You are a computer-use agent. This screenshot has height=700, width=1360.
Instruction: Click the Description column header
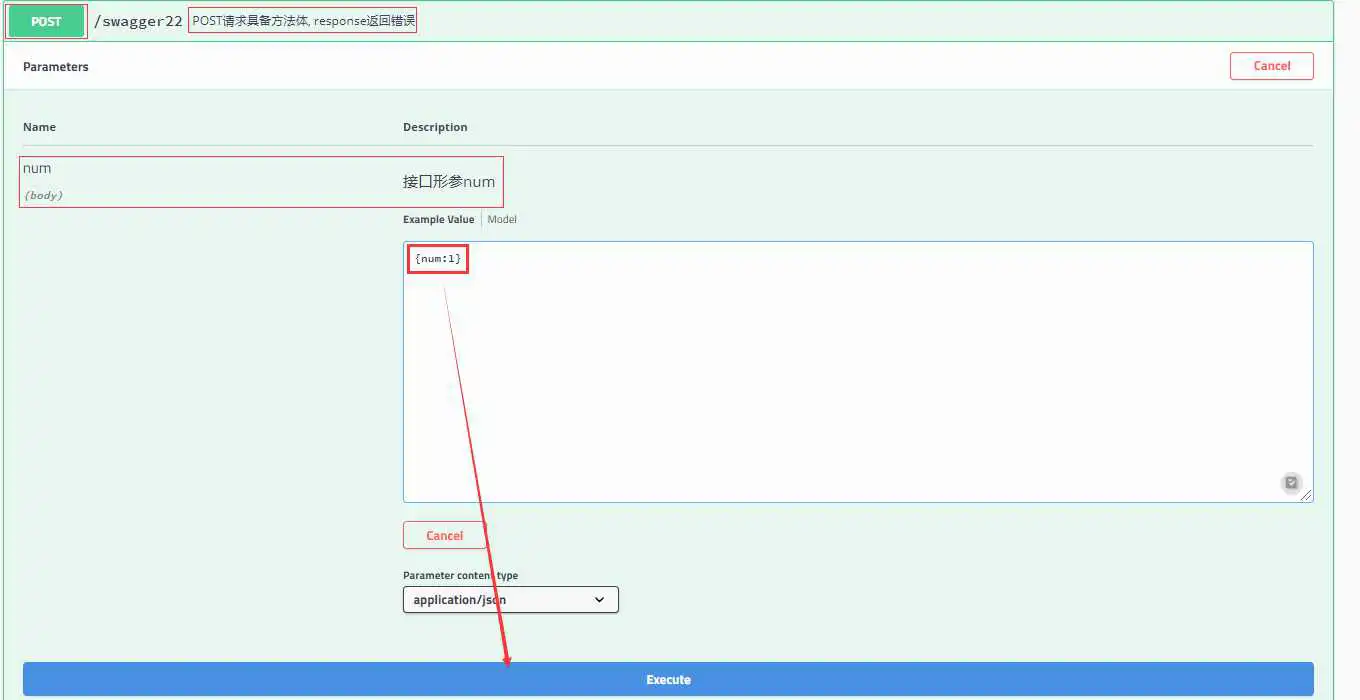coord(435,127)
